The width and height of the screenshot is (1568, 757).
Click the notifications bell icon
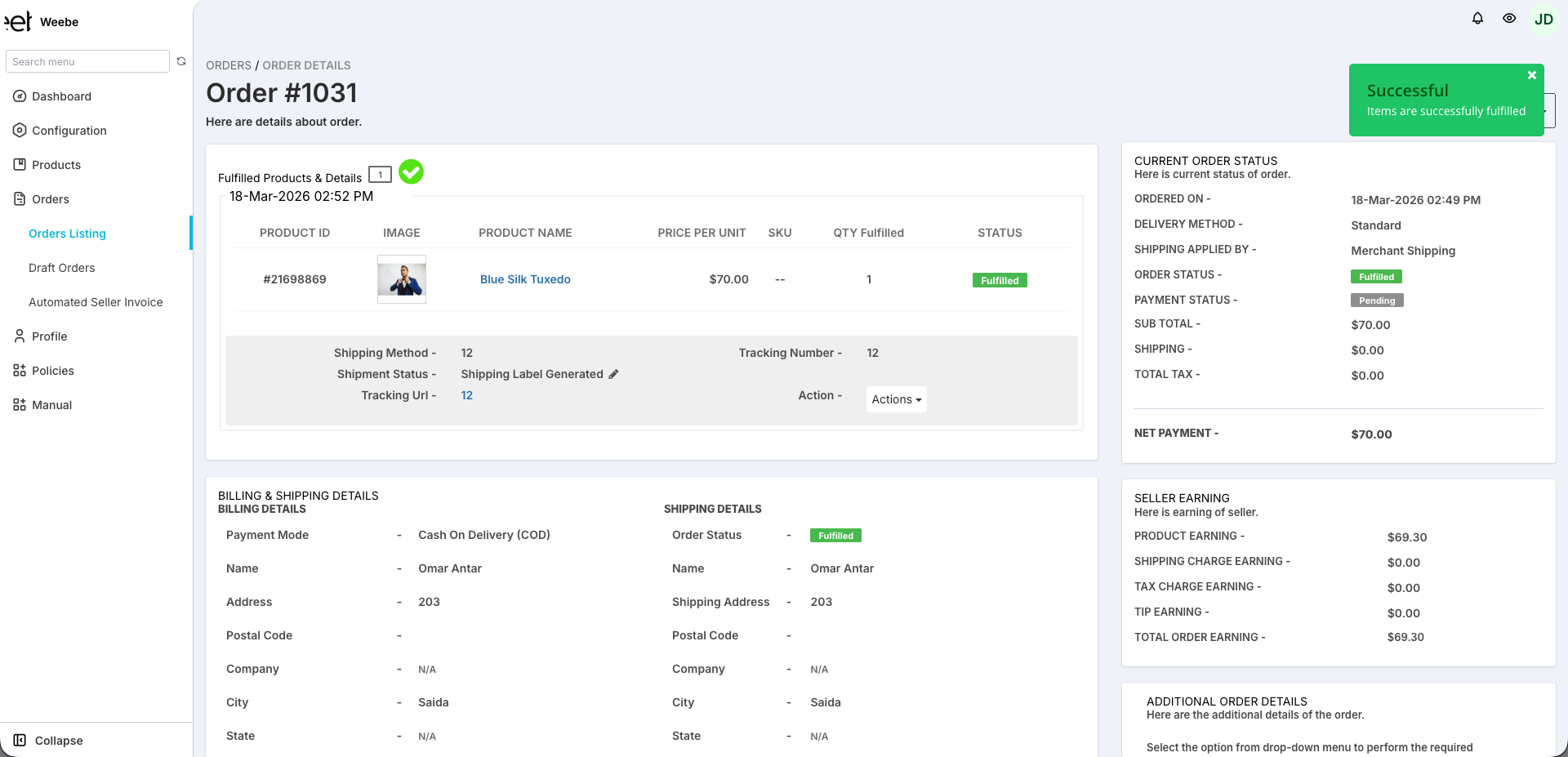click(1478, 18)
